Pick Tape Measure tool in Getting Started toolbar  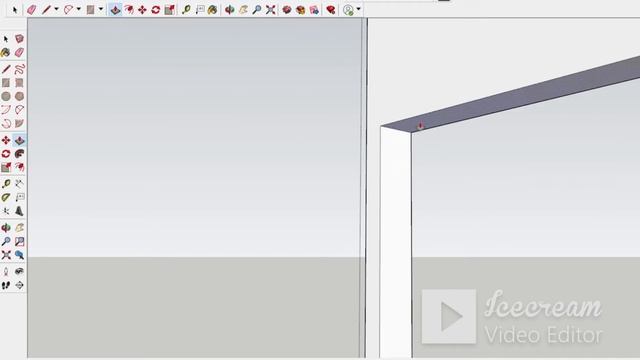(x=186, y=9)
